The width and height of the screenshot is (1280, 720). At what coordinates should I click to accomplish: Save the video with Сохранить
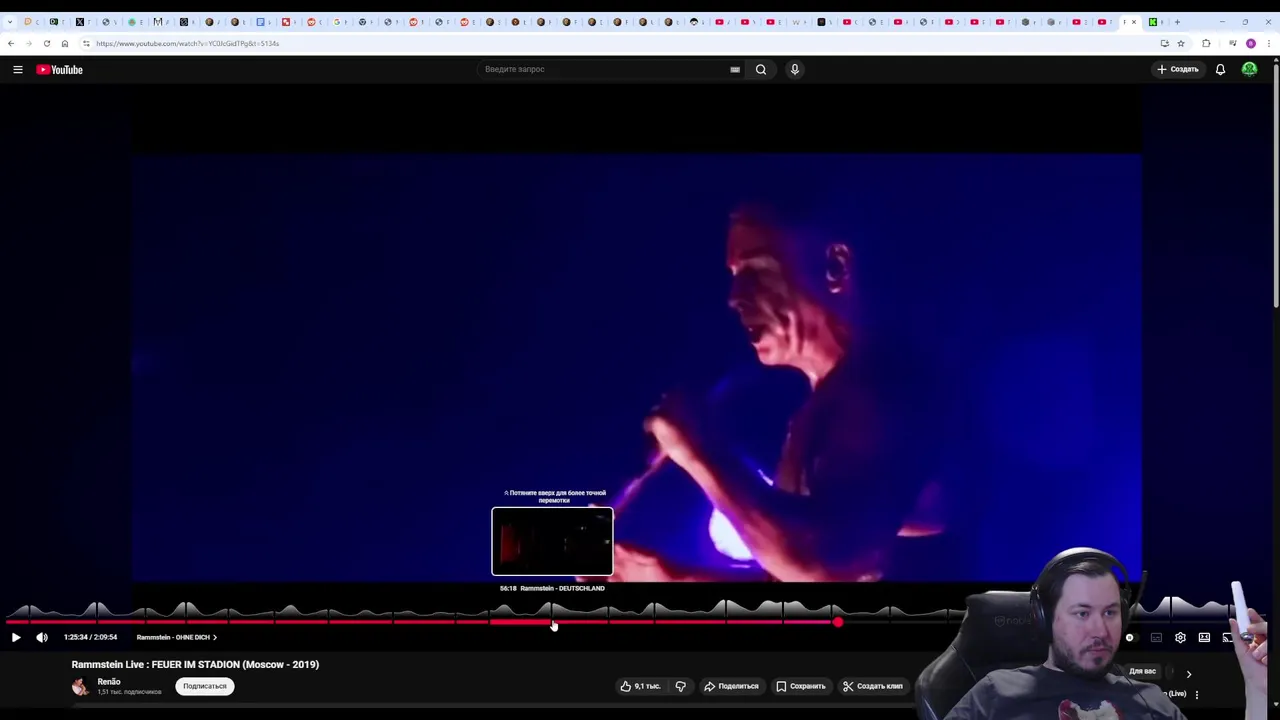pyautogui.click(x=801, y=686)
